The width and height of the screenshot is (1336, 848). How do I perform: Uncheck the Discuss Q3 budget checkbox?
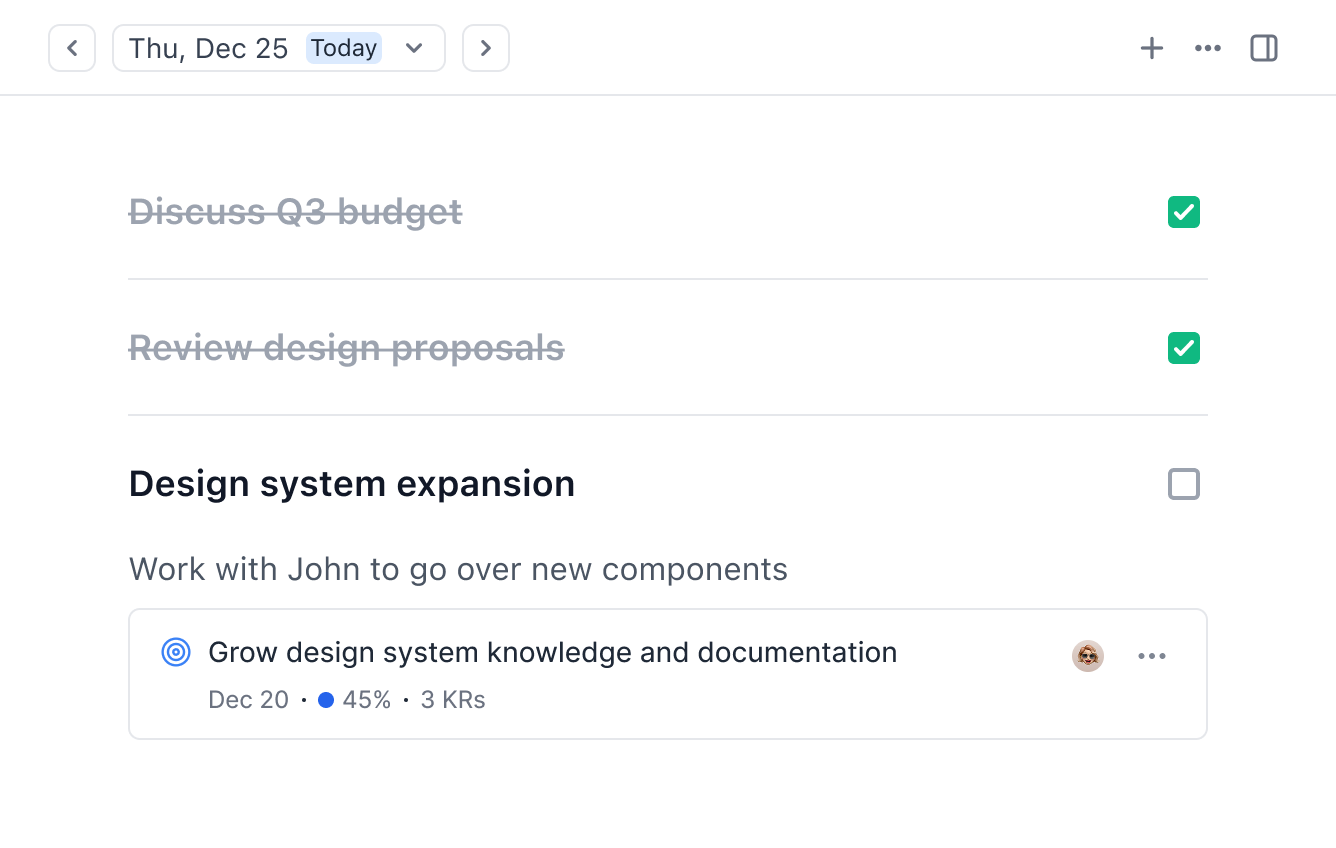tap(1184, 212)
